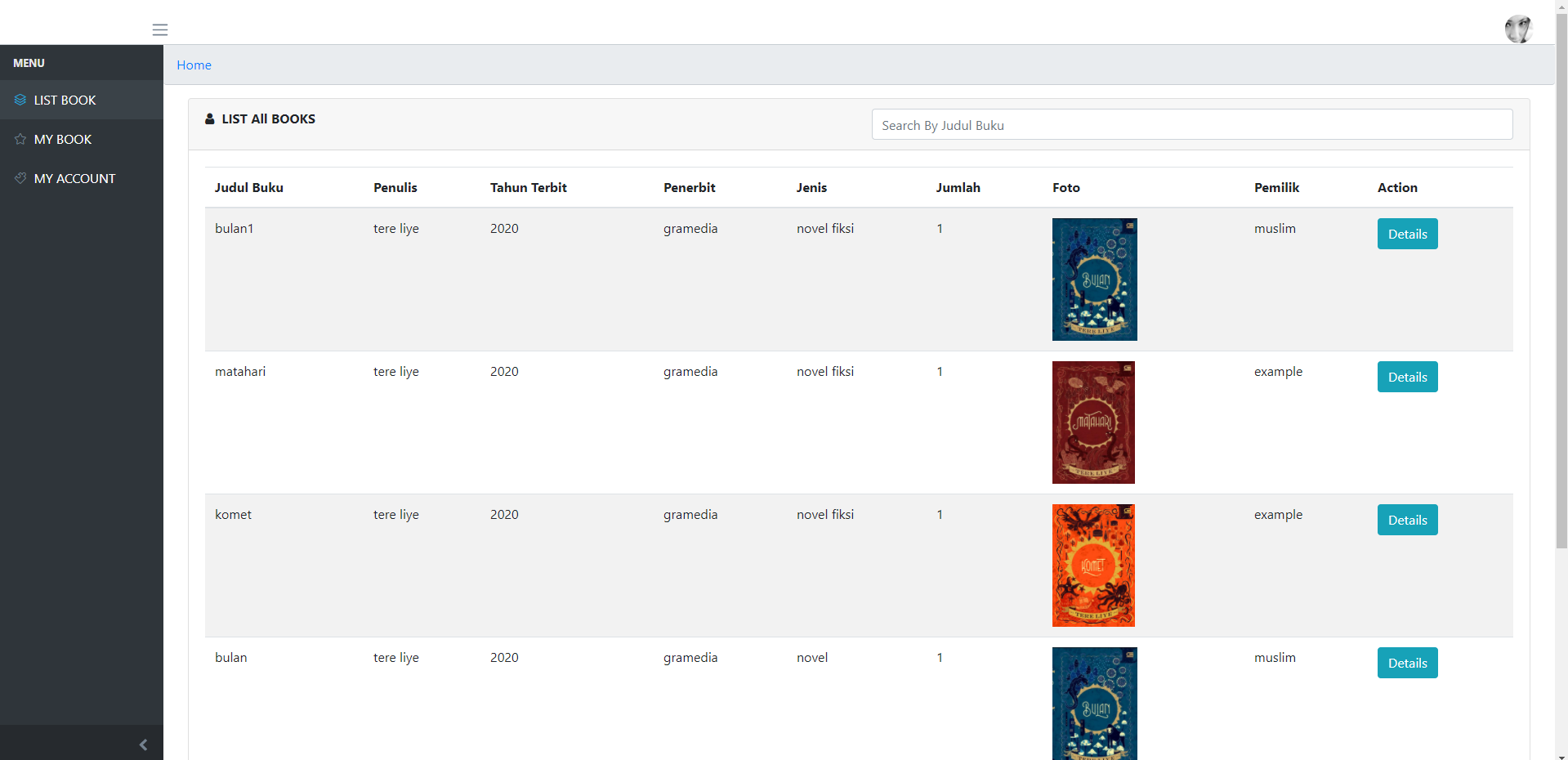
Task: Click the MY ACCOUNT tag icon
Action: pyautogui.click(x=20, y=178)
